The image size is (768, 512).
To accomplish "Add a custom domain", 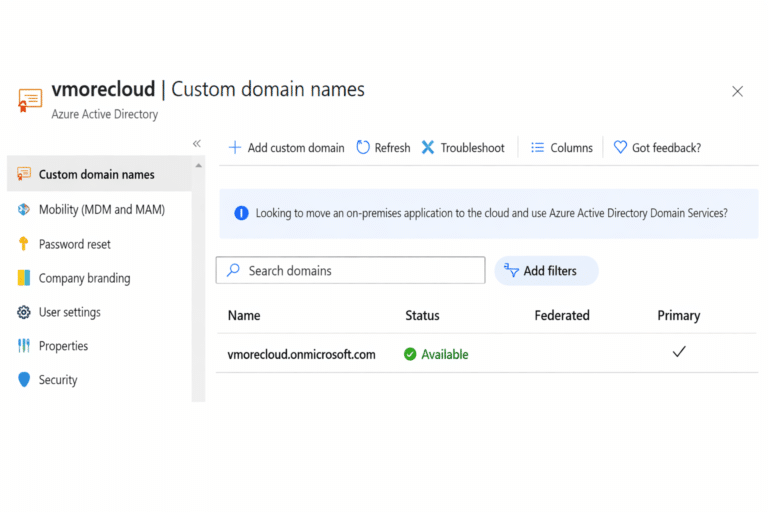I will click(x=286, y=148).
